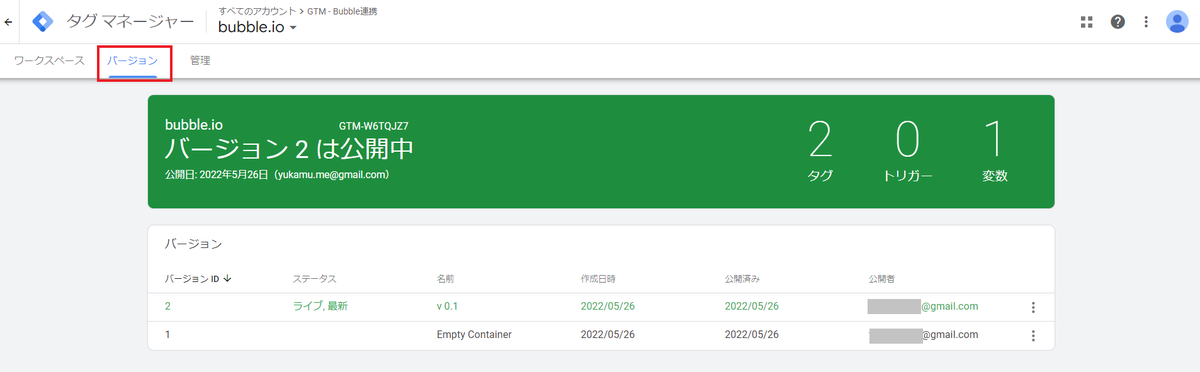1200x372 pixels.
Task: Sort by the バージョン ID column arrow
Action: (227, 278)
